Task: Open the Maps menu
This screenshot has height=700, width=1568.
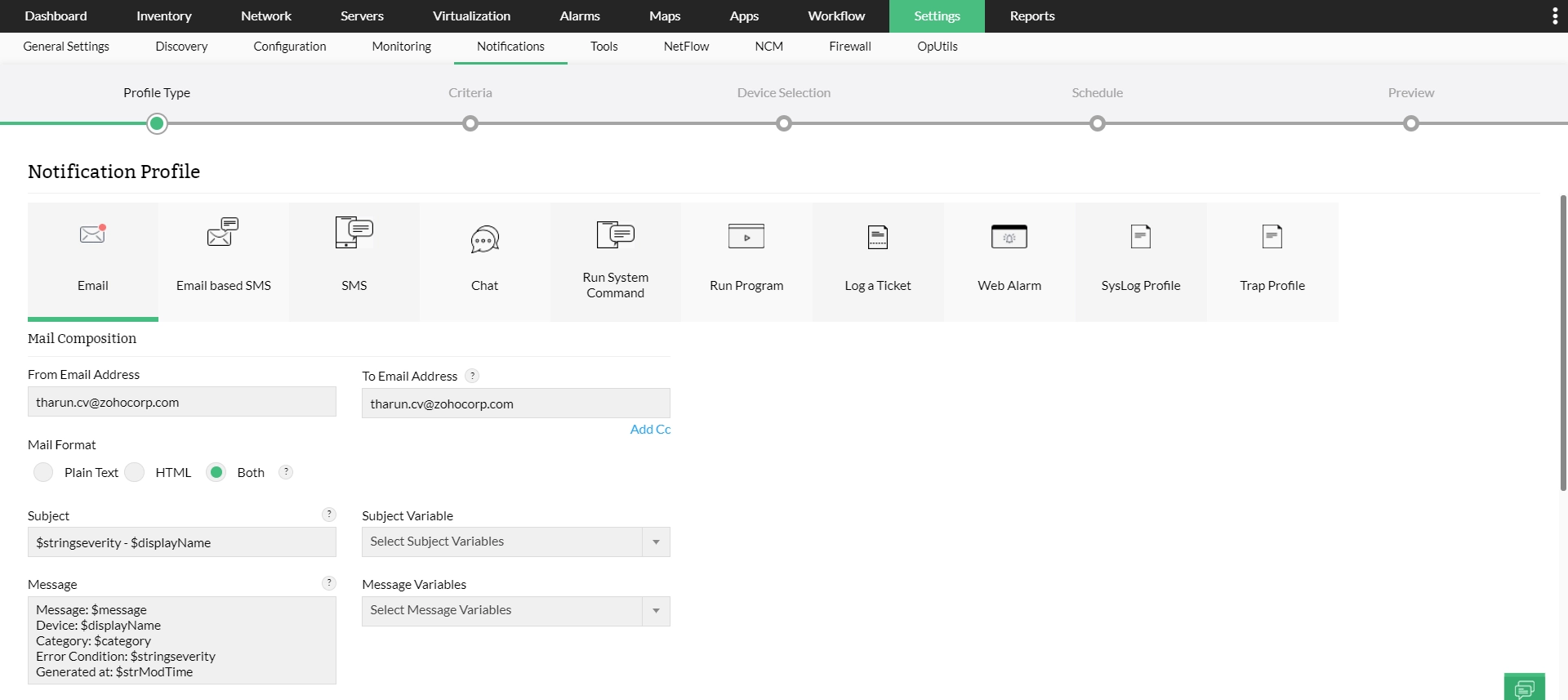Action: [665, 16]
